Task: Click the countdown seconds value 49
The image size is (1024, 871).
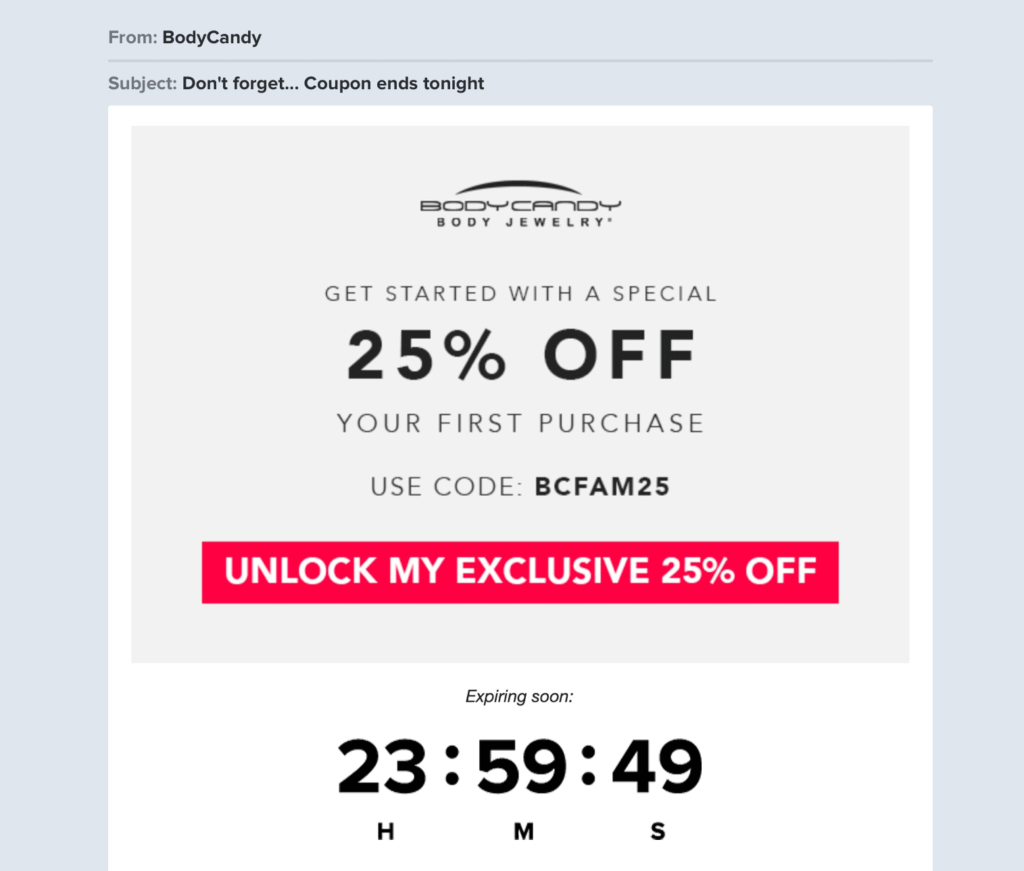Action: pos(657,768)
